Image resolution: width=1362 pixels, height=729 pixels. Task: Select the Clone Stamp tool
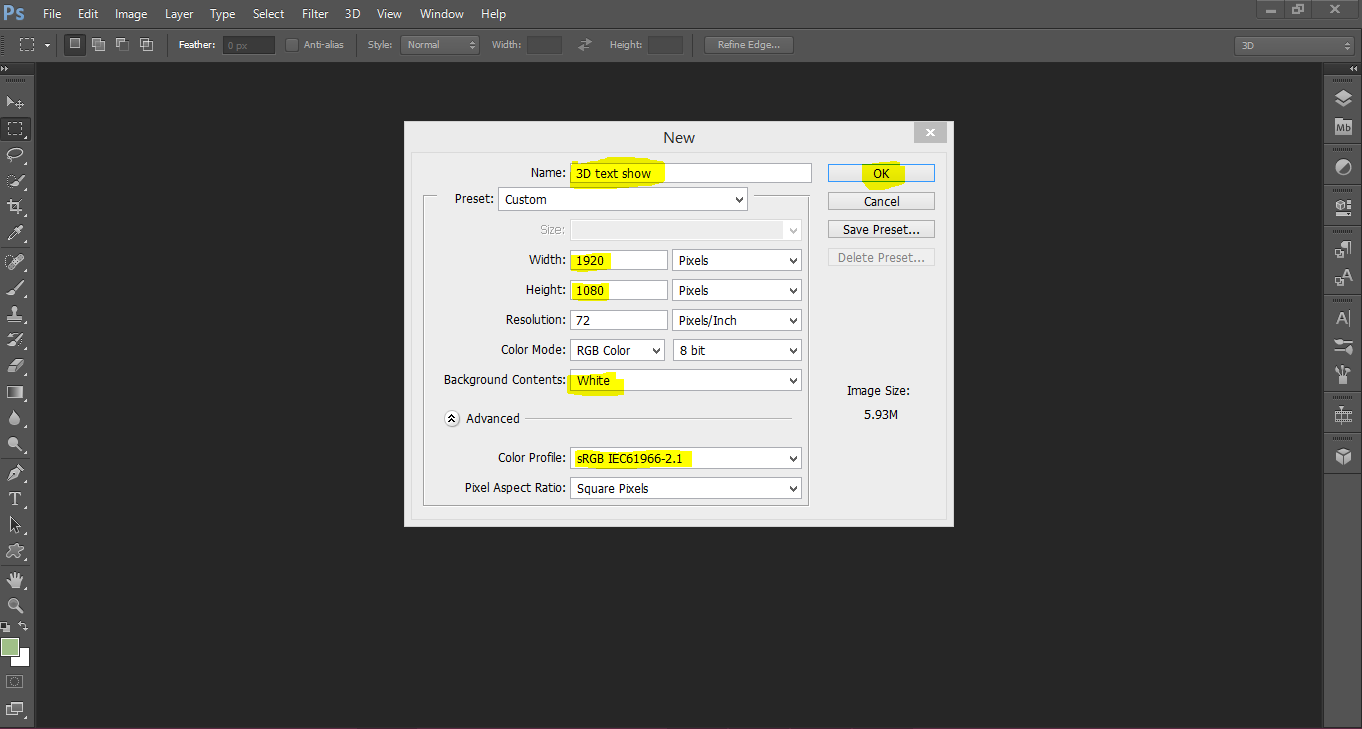pyautogui.click(x=15, y=314)
